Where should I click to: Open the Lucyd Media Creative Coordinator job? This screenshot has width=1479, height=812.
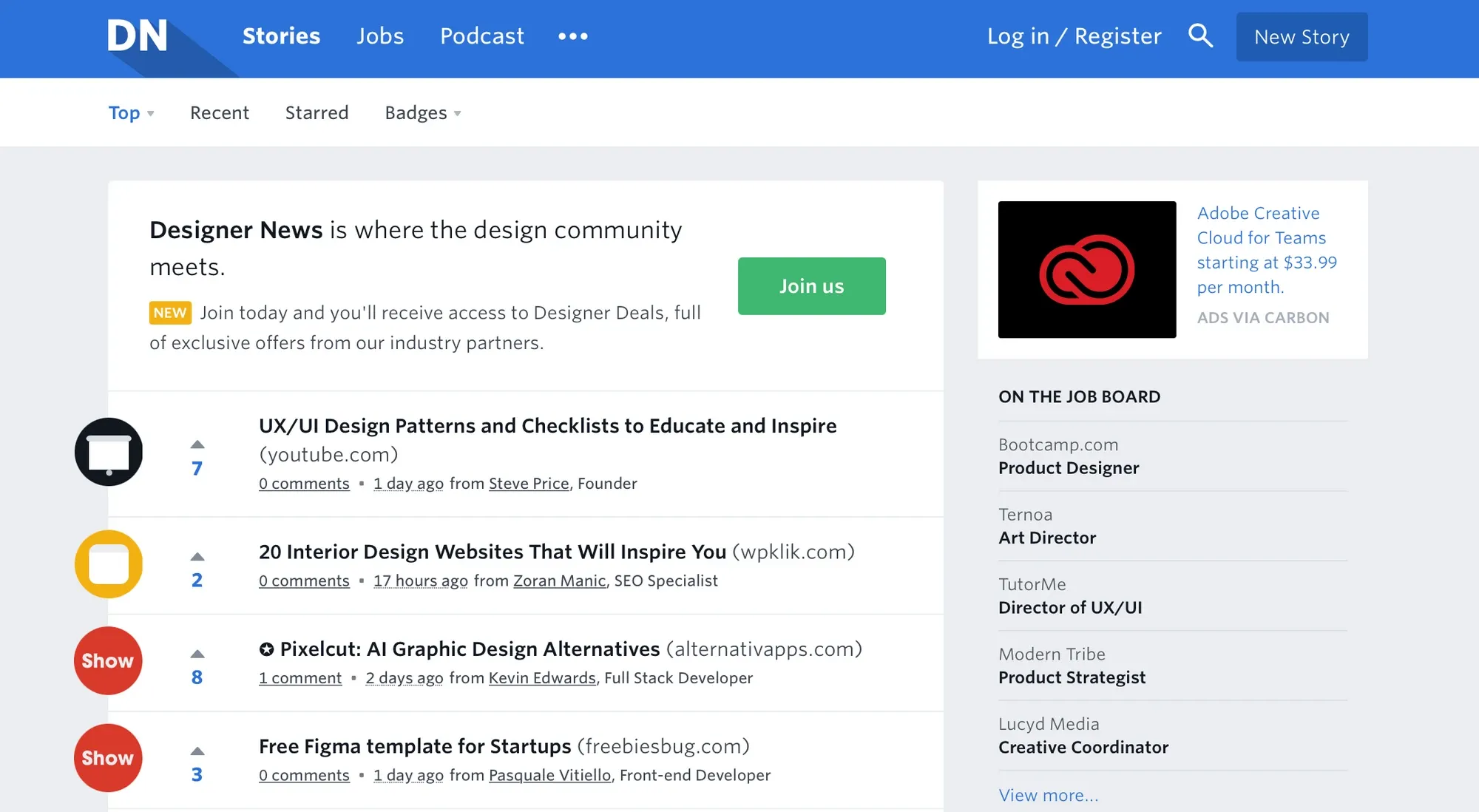click(x=1173, y=735)
